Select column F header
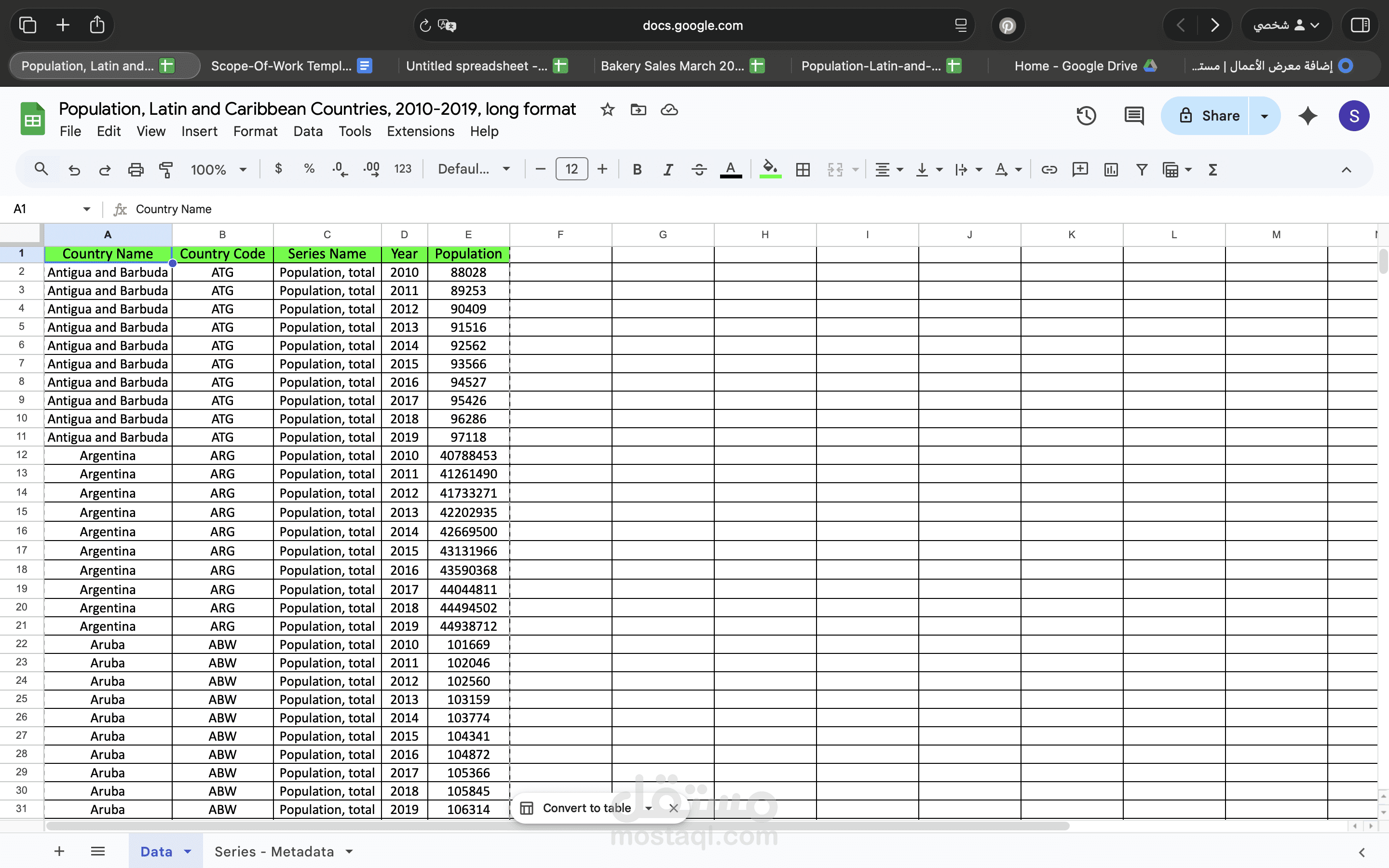This screenshot has height=868, width=1389. [x=560, y=234]
